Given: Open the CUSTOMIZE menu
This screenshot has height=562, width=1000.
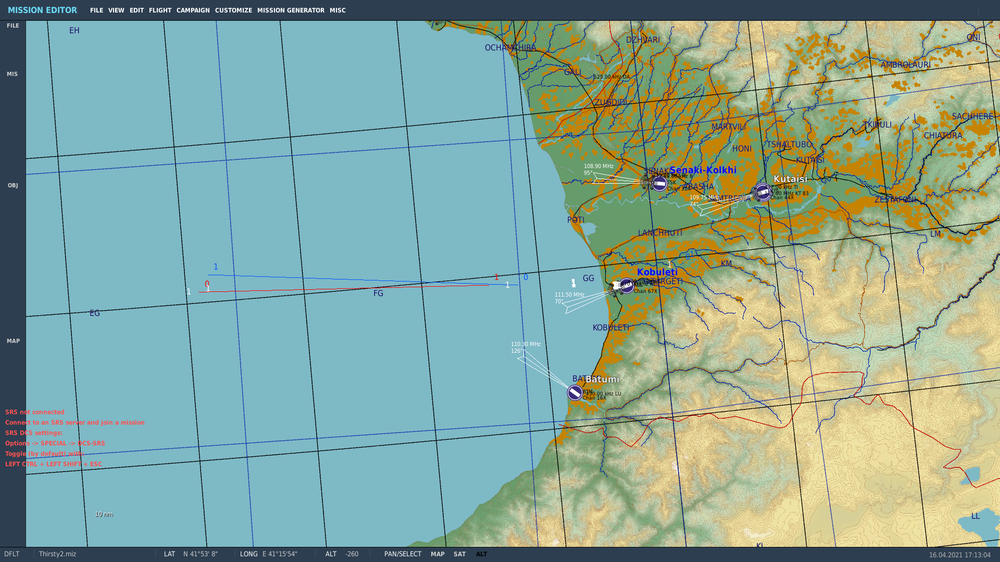Looking at the screenshot, I should (233, 10).
